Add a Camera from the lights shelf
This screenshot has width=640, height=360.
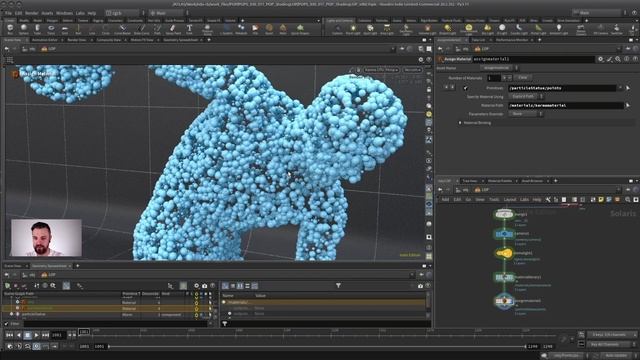pos(337,29)
